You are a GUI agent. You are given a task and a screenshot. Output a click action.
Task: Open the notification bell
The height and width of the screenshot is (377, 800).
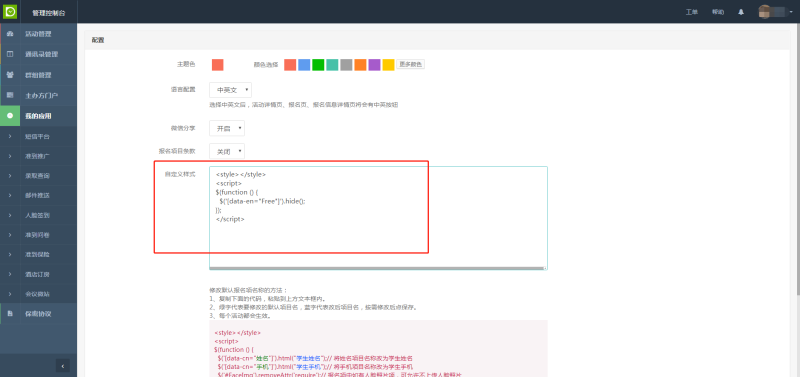(741, 12)
